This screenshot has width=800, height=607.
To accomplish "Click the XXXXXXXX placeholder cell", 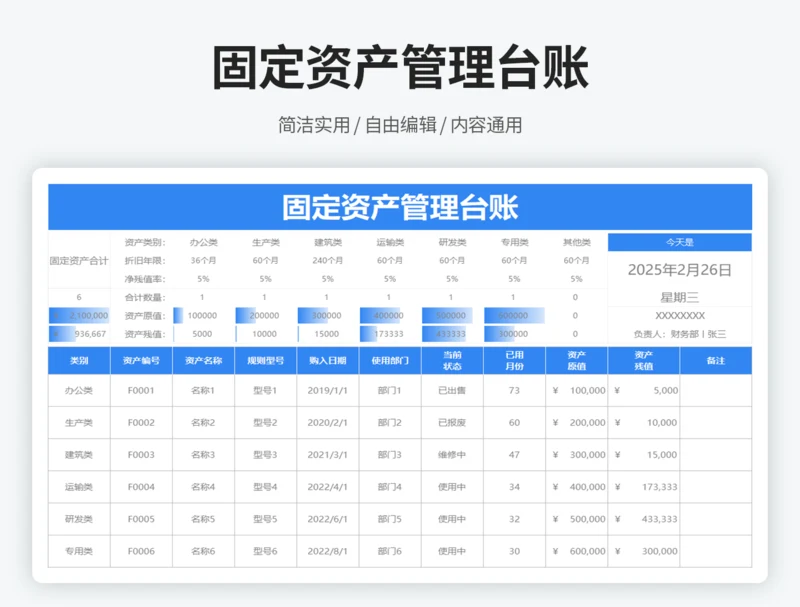I will (680, 316).
